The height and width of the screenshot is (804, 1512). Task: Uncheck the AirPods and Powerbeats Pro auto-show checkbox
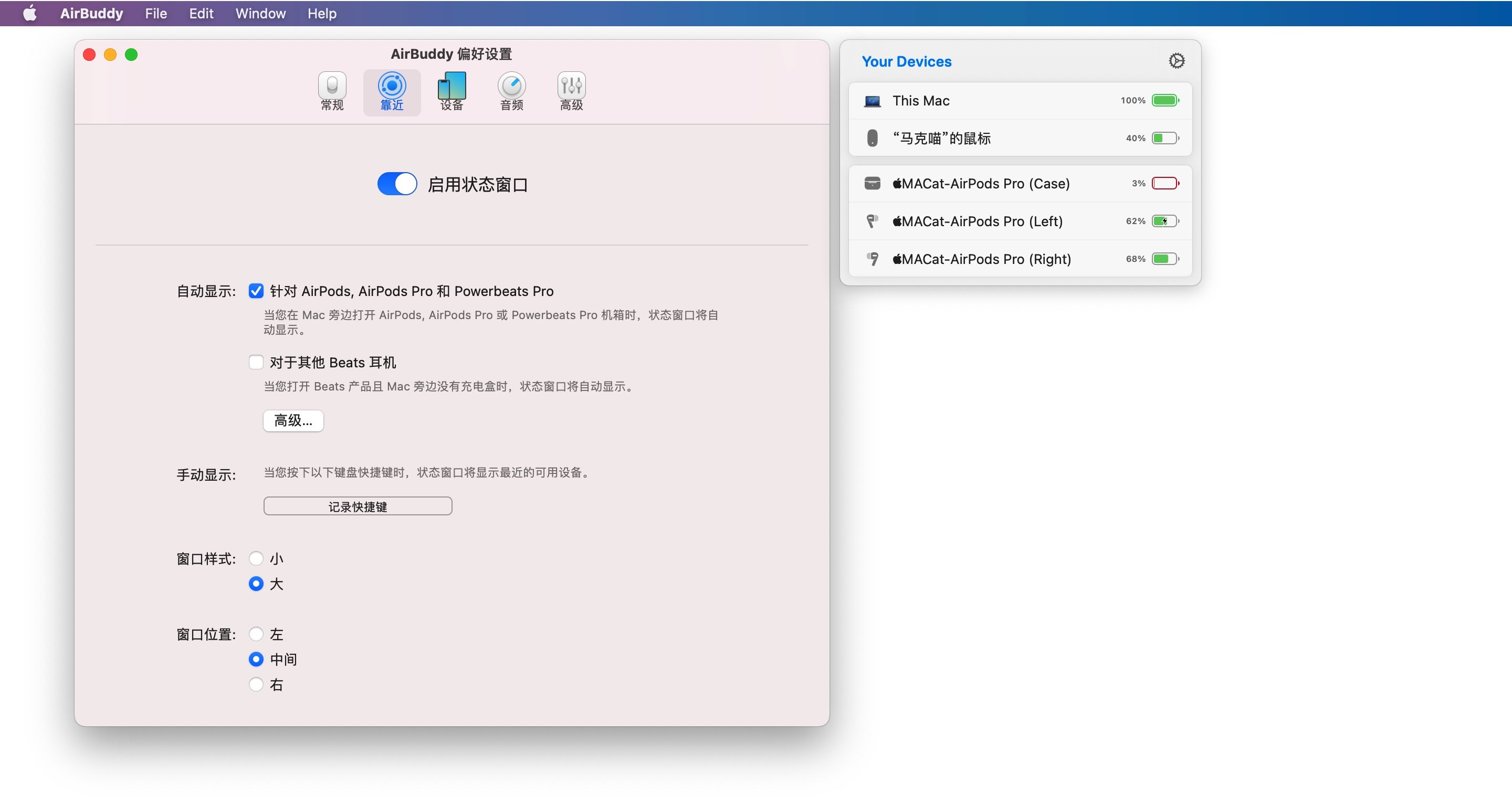coord(256,291)
